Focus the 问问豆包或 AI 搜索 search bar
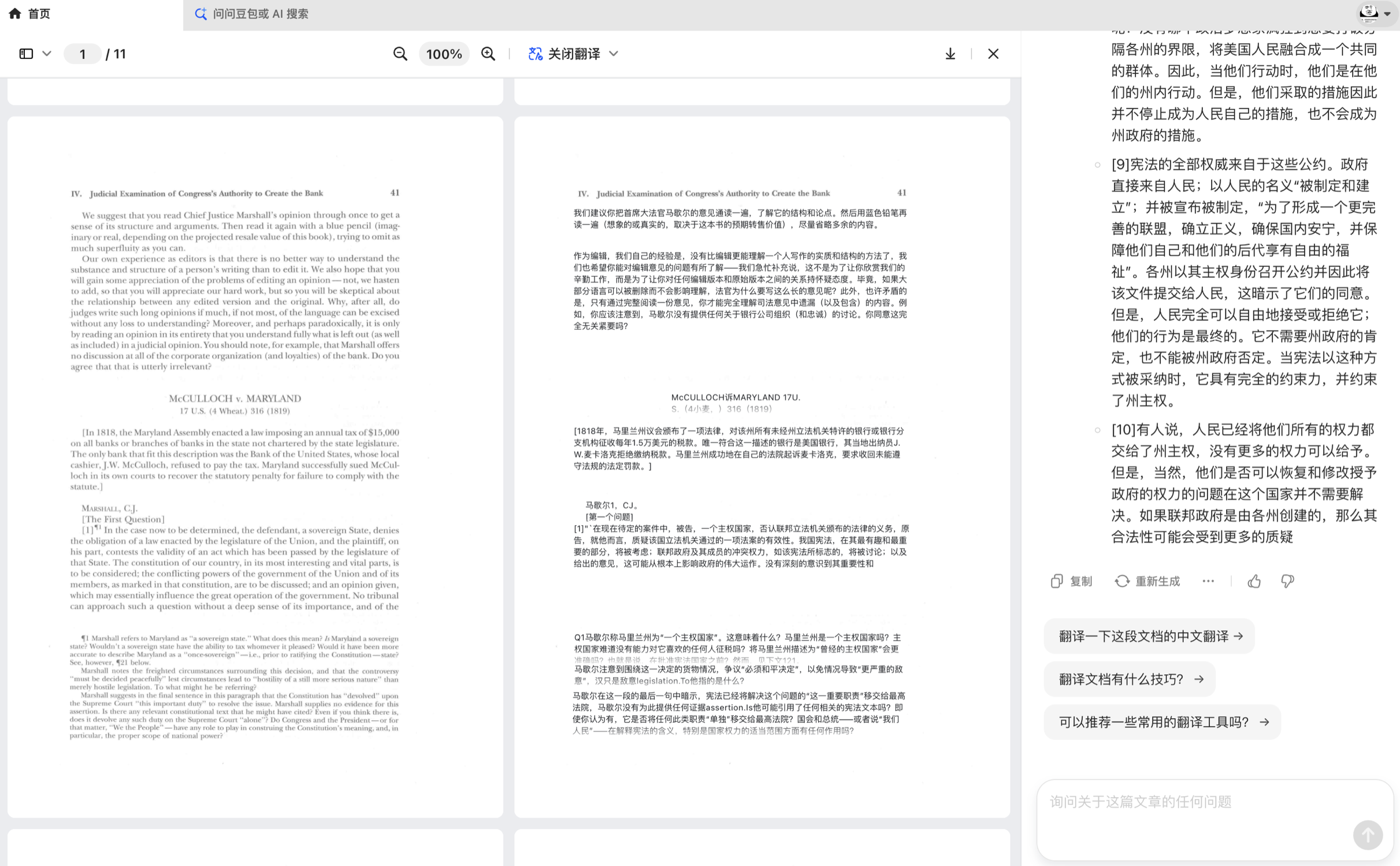Image resolution: width=1400 pixels, height=866 pixels. coord(260,14)
